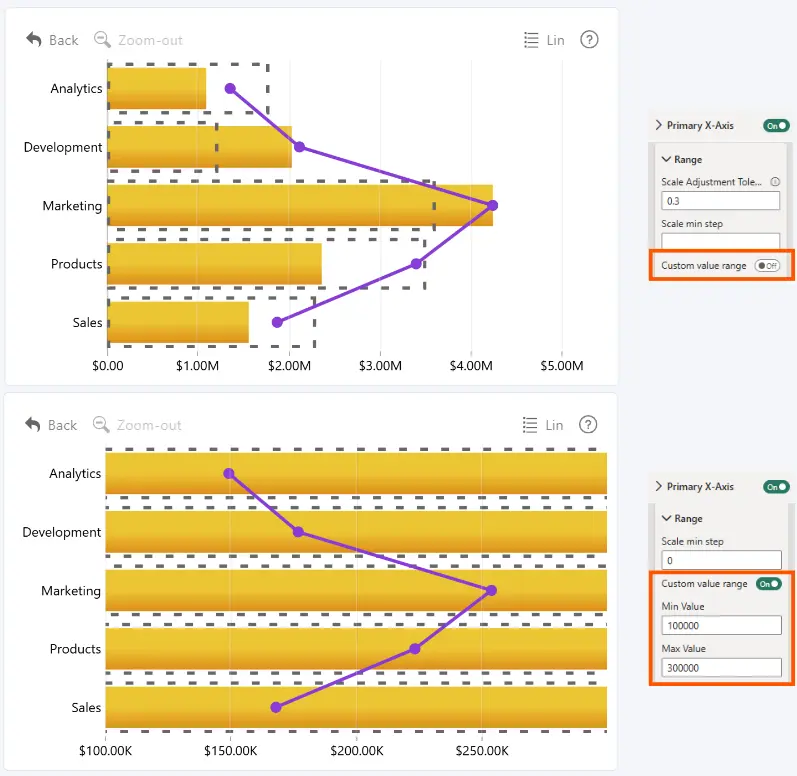Click the Marketing category label in top chart
The width and height of the screenshot is (797, 776).
[72, 206]
